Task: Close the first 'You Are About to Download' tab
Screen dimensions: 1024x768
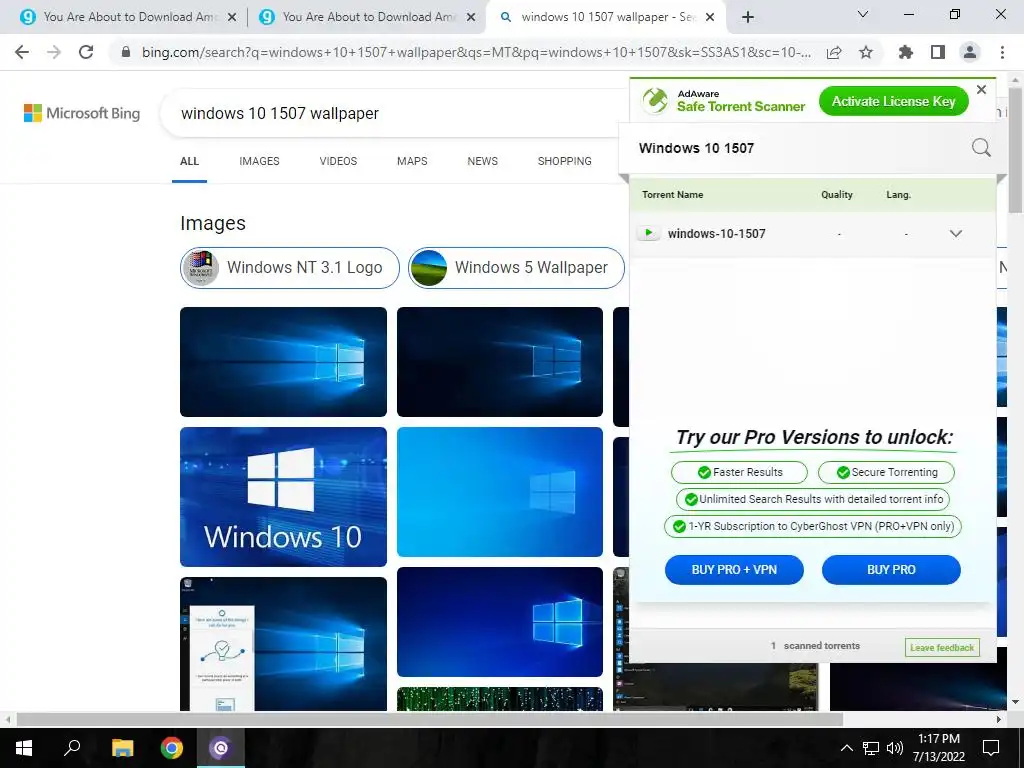Action: tap(232, 18)
